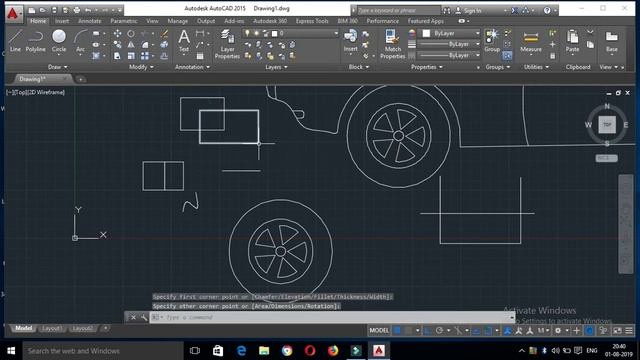Image resolution: width=640 pixels, height=360 pixels.
Task: Click the Table icon in Annotation panel
Action: click(x=200, y=56)
